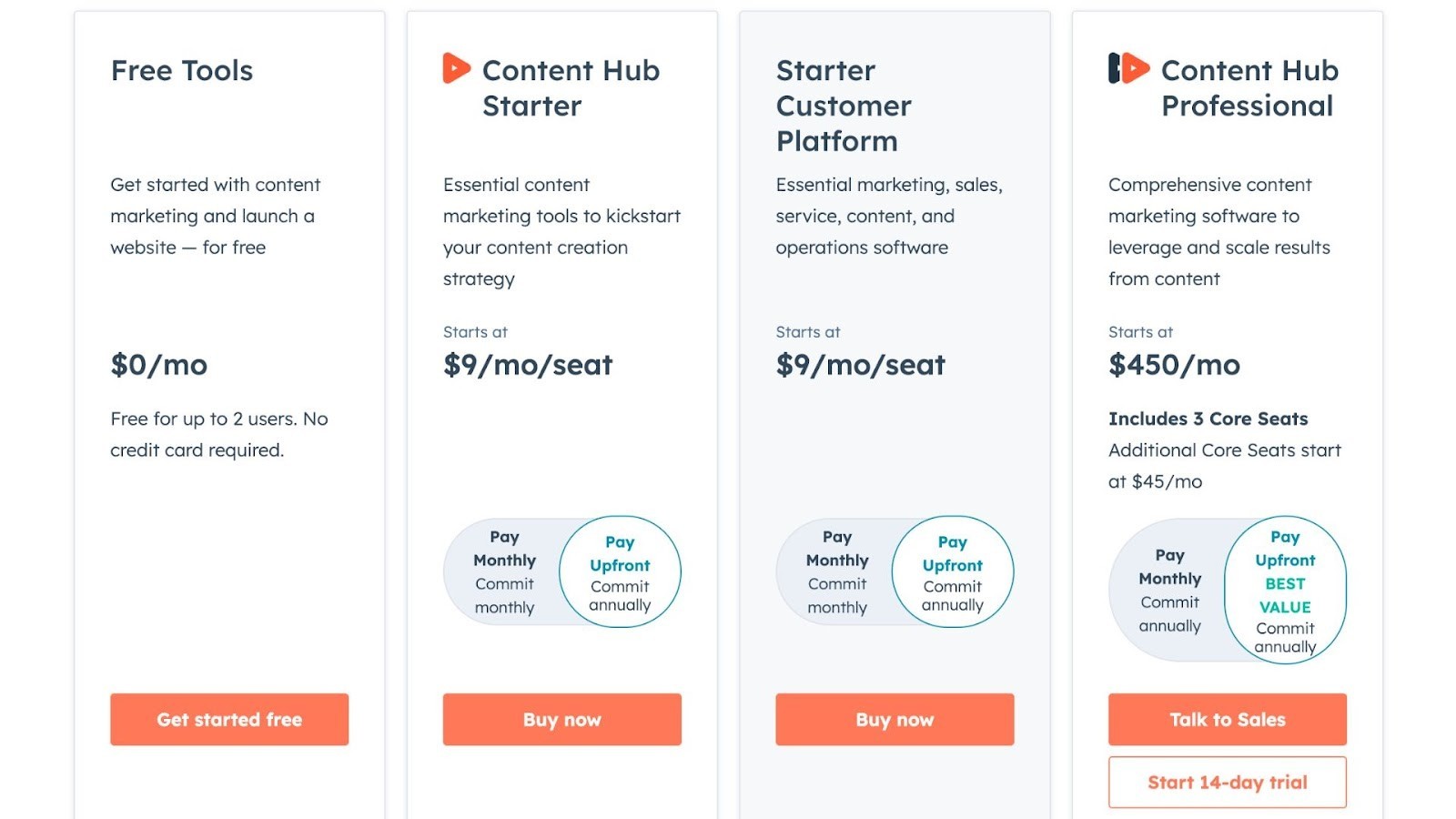Select Pay Monthly for Starter Customer Platform

point(835,571)
